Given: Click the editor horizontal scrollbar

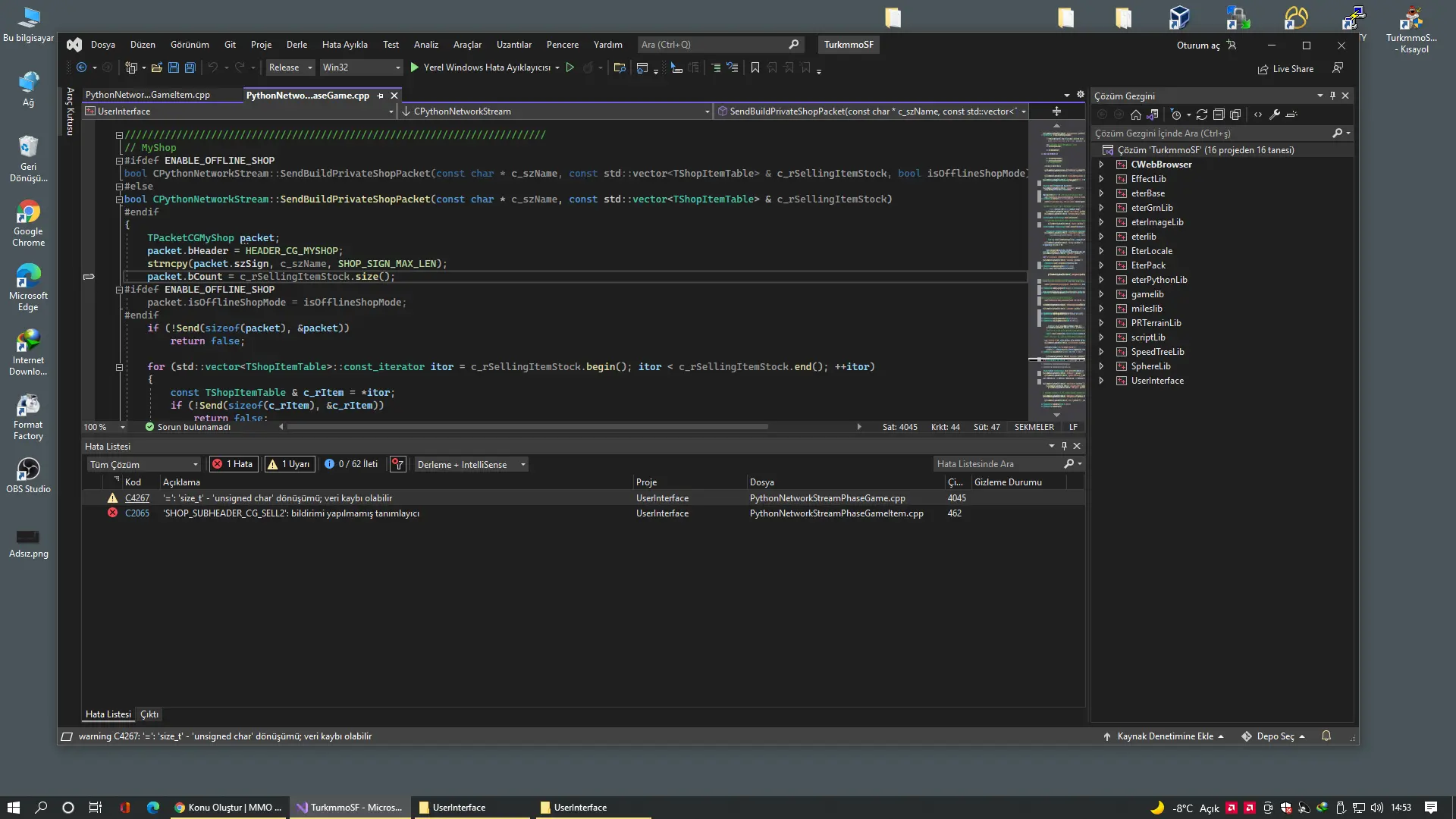Looking at the screenshot, I should click(x=527, y=427).
